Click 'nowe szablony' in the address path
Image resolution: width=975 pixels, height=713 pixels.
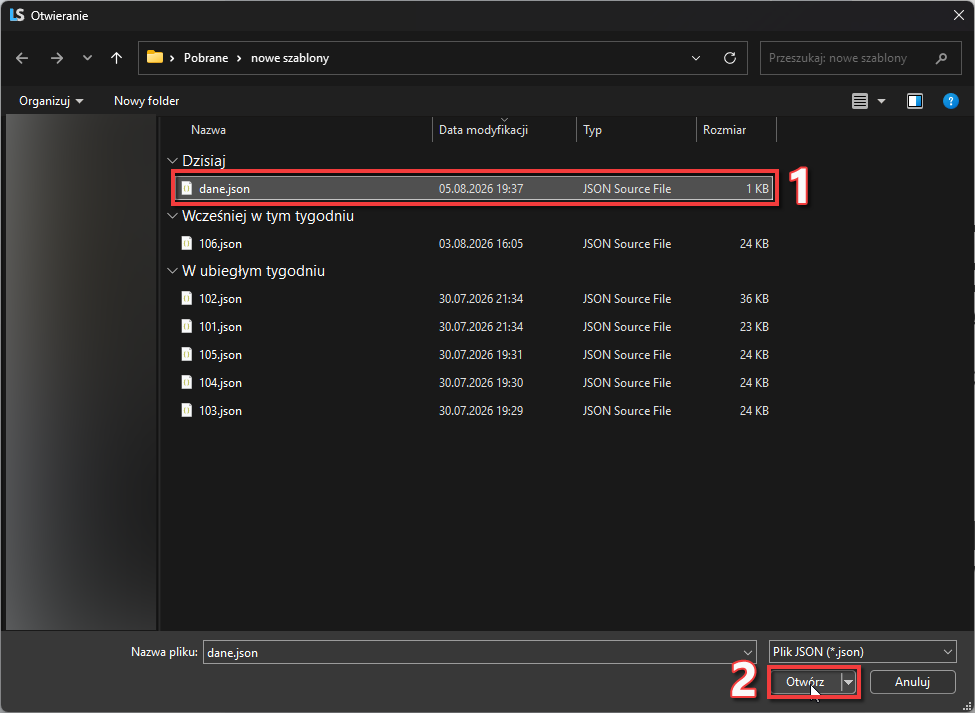click(x=290, y=58)
